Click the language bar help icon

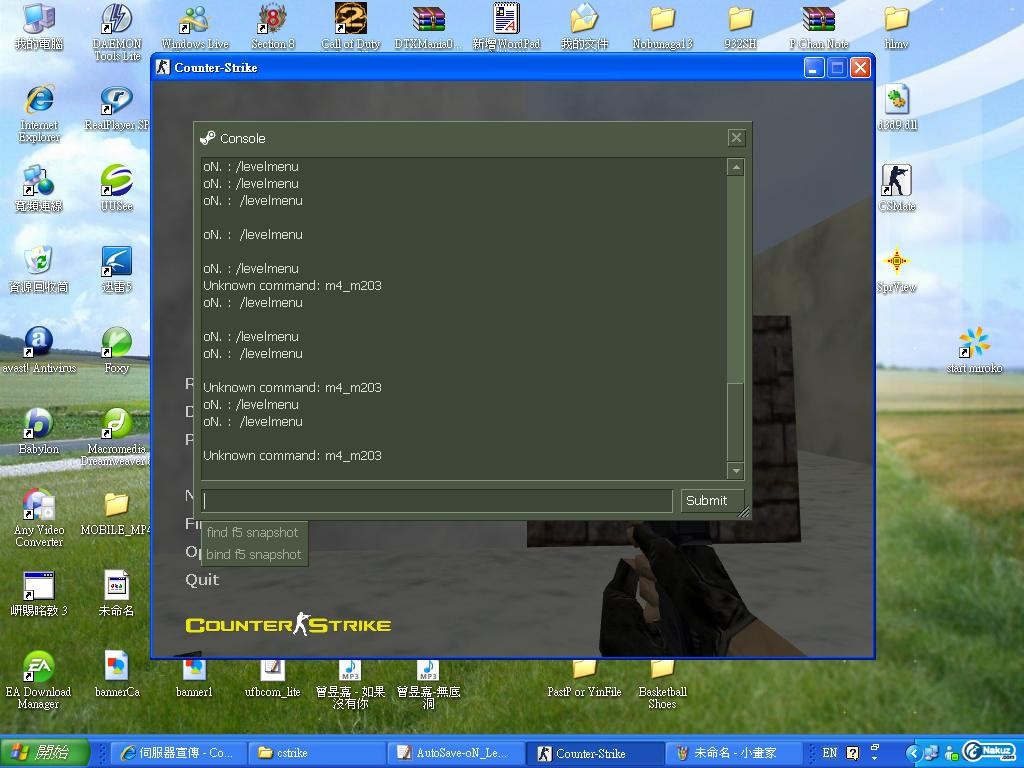[x=852, y=753]
